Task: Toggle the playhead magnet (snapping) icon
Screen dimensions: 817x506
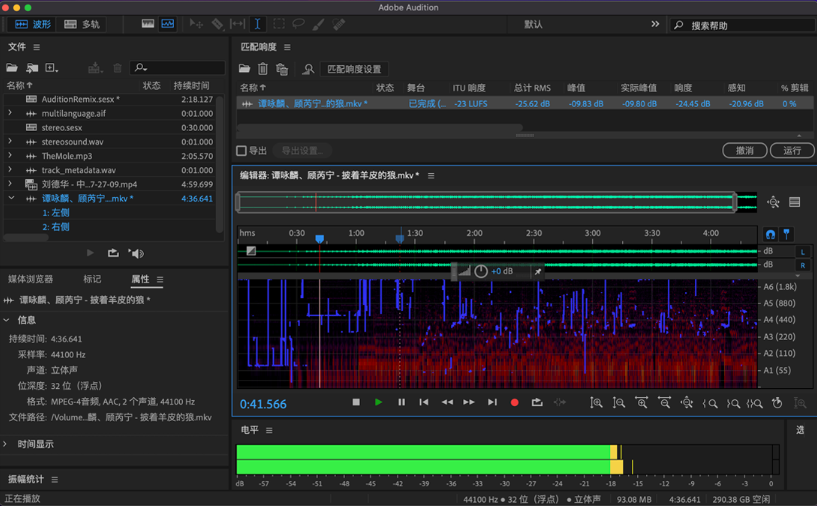Action: coord(770,235)
